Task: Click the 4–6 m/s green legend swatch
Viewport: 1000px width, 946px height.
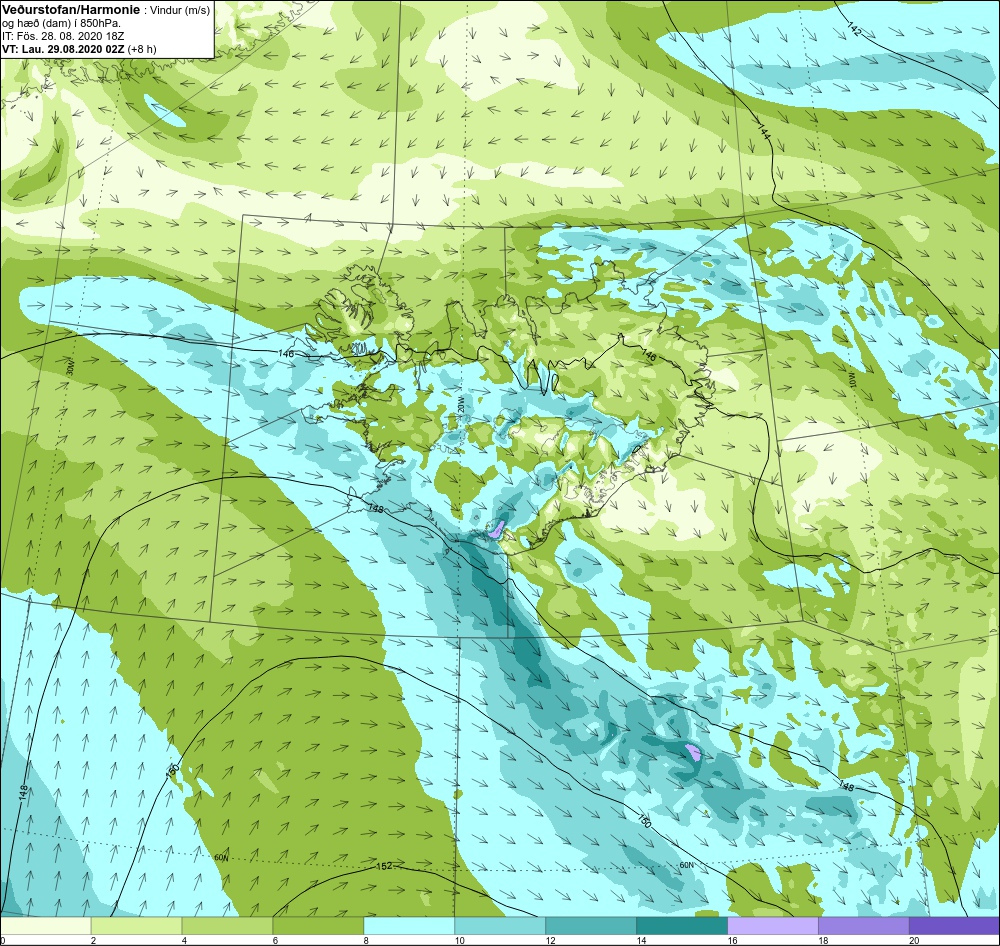Action: click(x=227, y=925)
